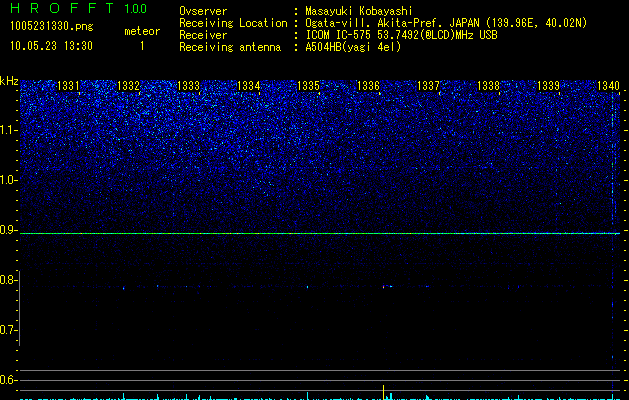629x400 pixels.
Task: Click the Receiving Location value text
Action: click(x=446, y=23)
